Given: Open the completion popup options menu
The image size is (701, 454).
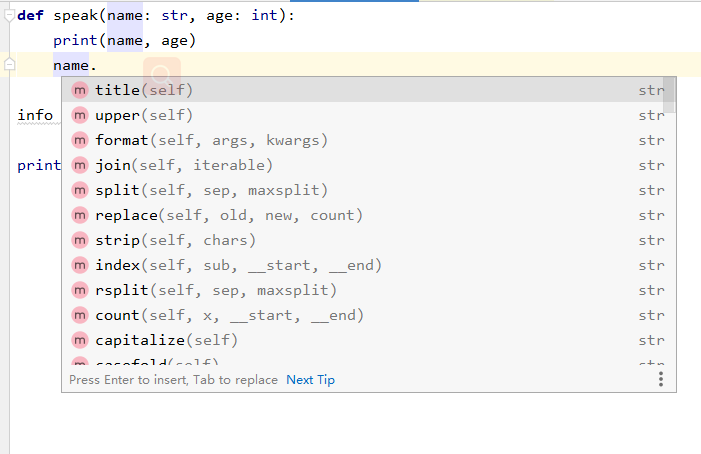Looking at the screenshot, I should tap(660, 379).
